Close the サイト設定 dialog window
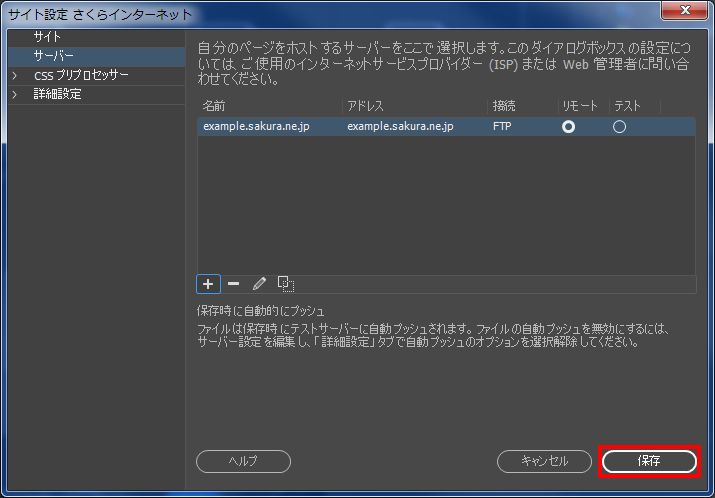Screen dimensions: 715x498 coord(687,11)
